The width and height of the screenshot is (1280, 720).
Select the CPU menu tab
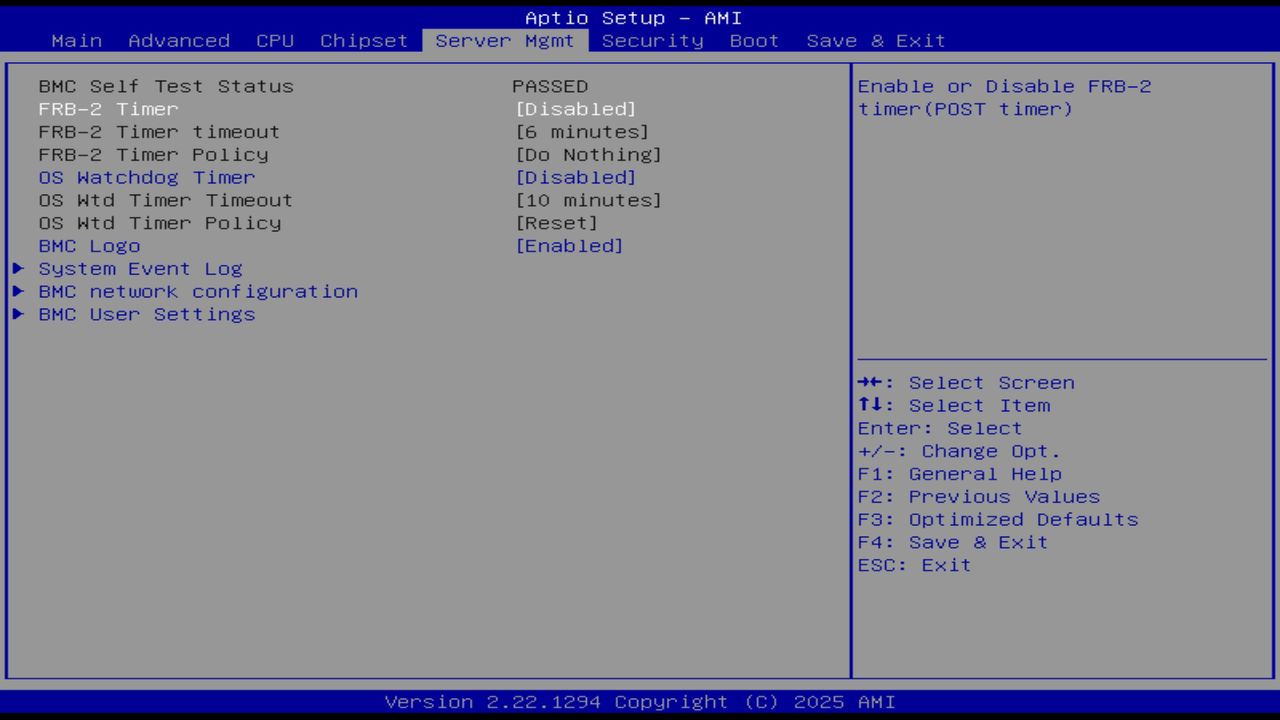tap(275, 40)
